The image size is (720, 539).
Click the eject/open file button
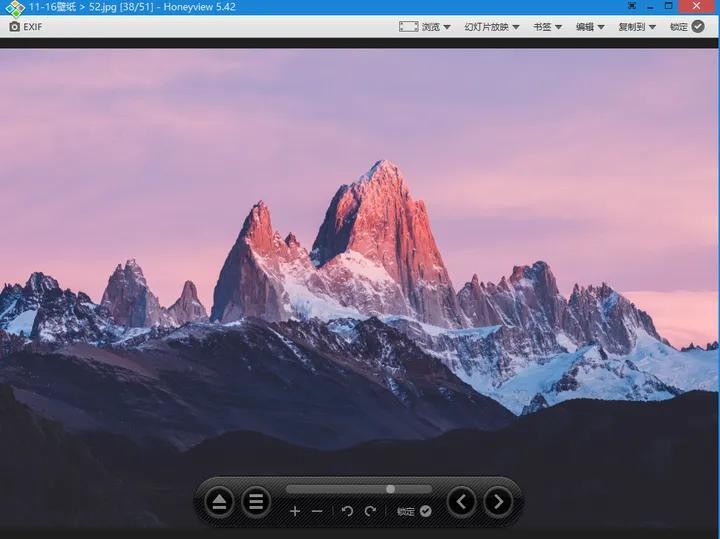[x=219, y=502]
